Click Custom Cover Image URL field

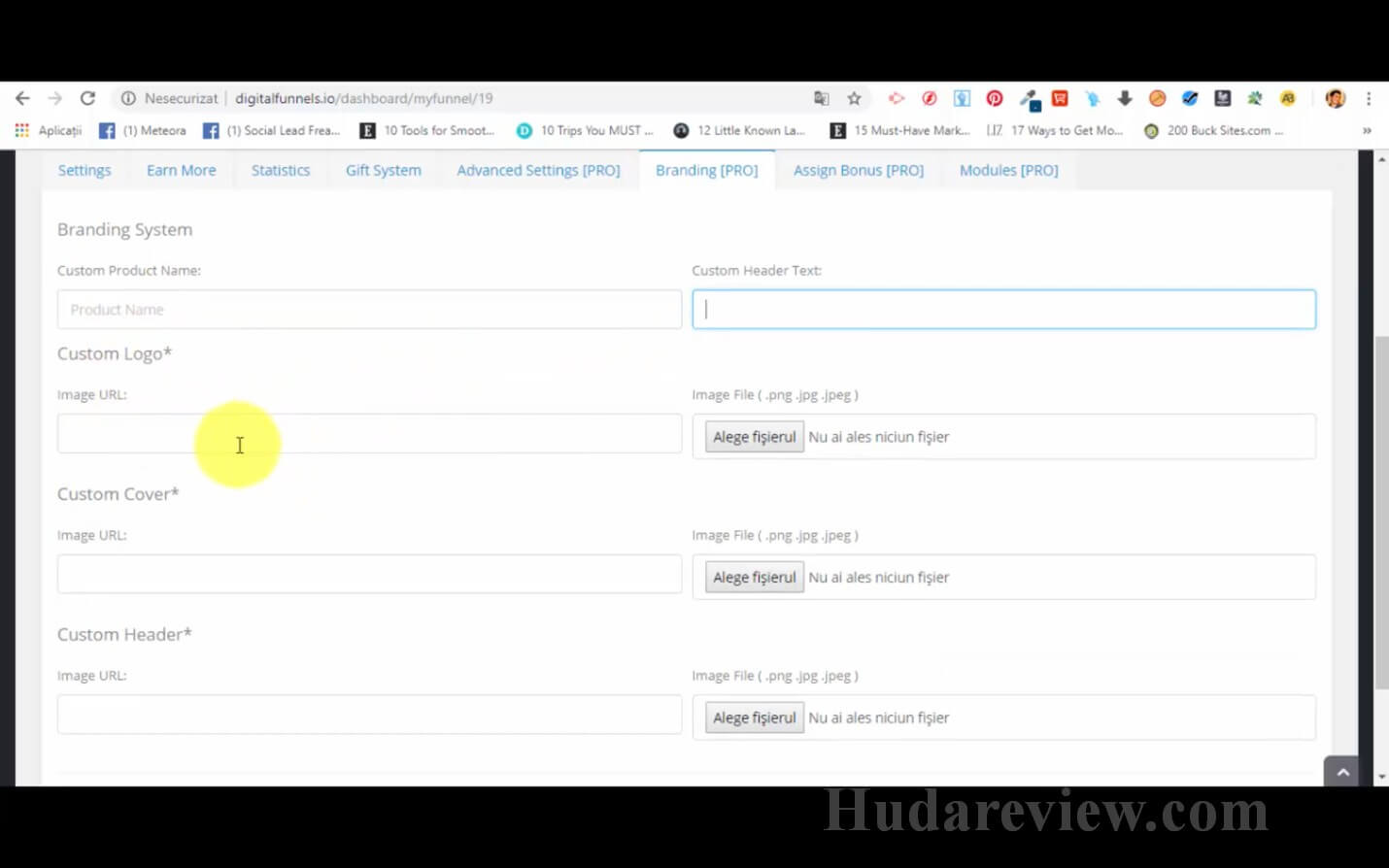click(x=369, y=574)
